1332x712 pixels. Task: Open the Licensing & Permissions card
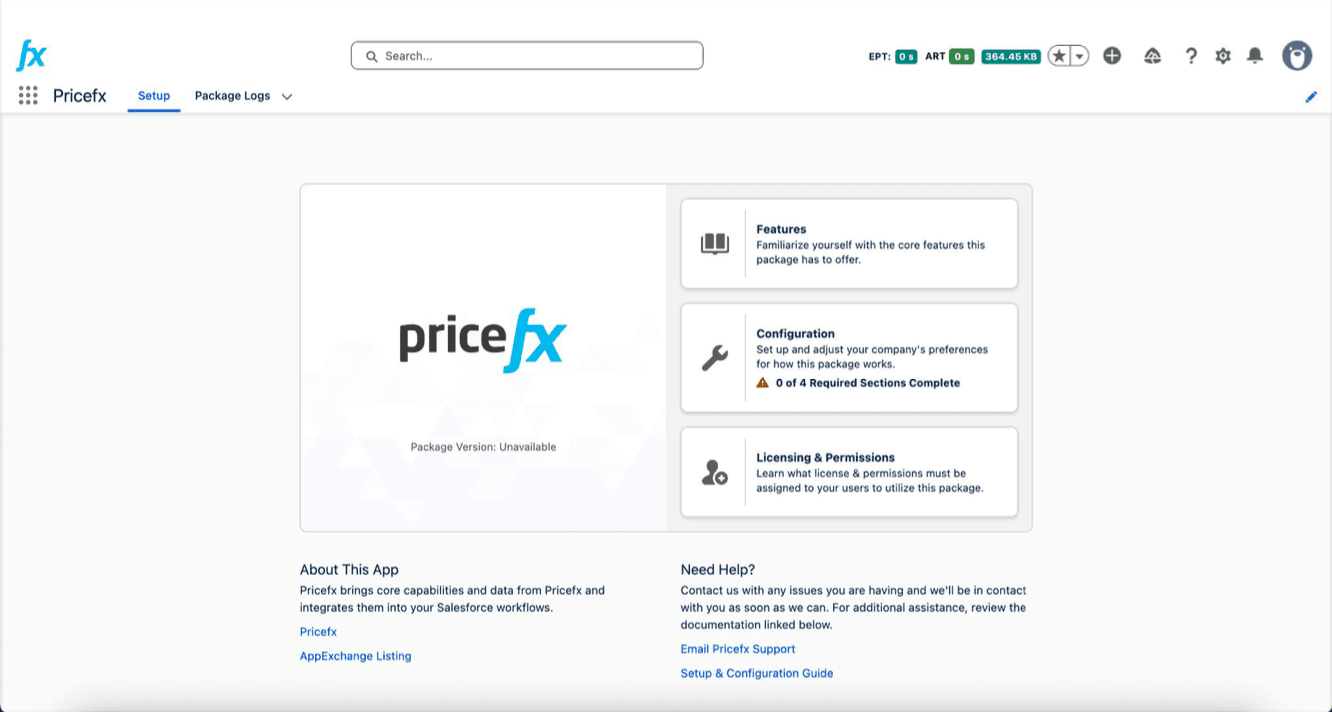click(849, 472)
